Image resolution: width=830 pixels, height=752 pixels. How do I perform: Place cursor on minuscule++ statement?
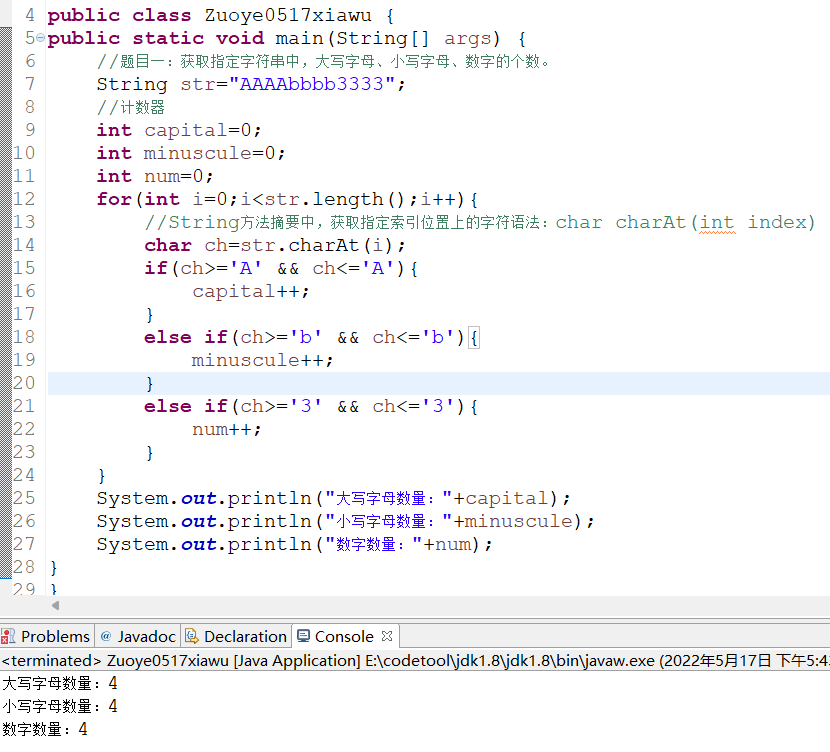coord(262,360)
